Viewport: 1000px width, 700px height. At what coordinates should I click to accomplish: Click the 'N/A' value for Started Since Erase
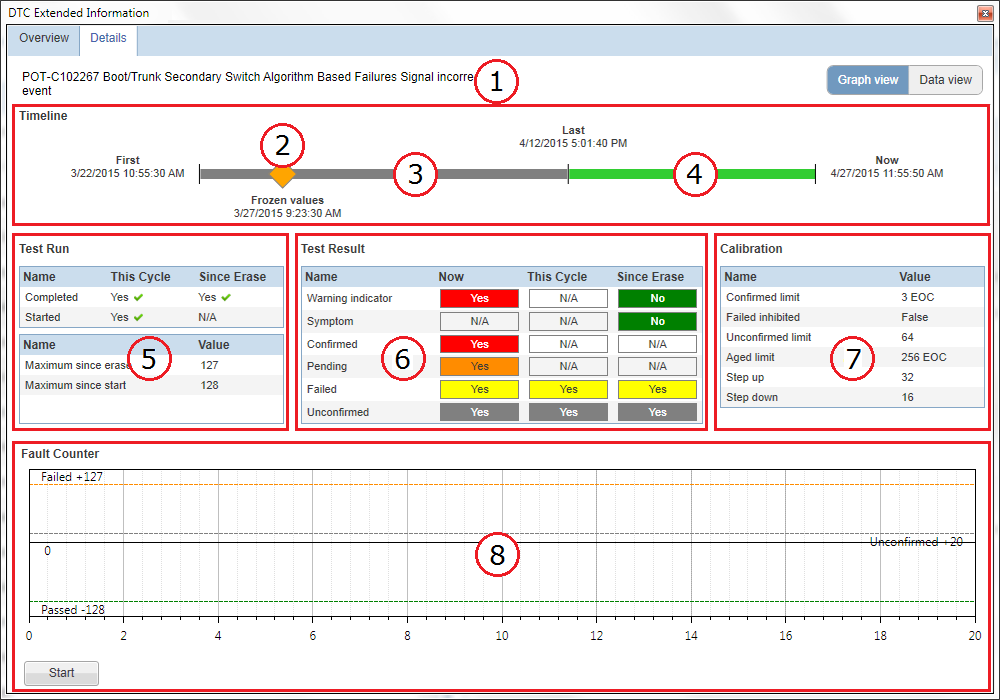coord(207,317)
